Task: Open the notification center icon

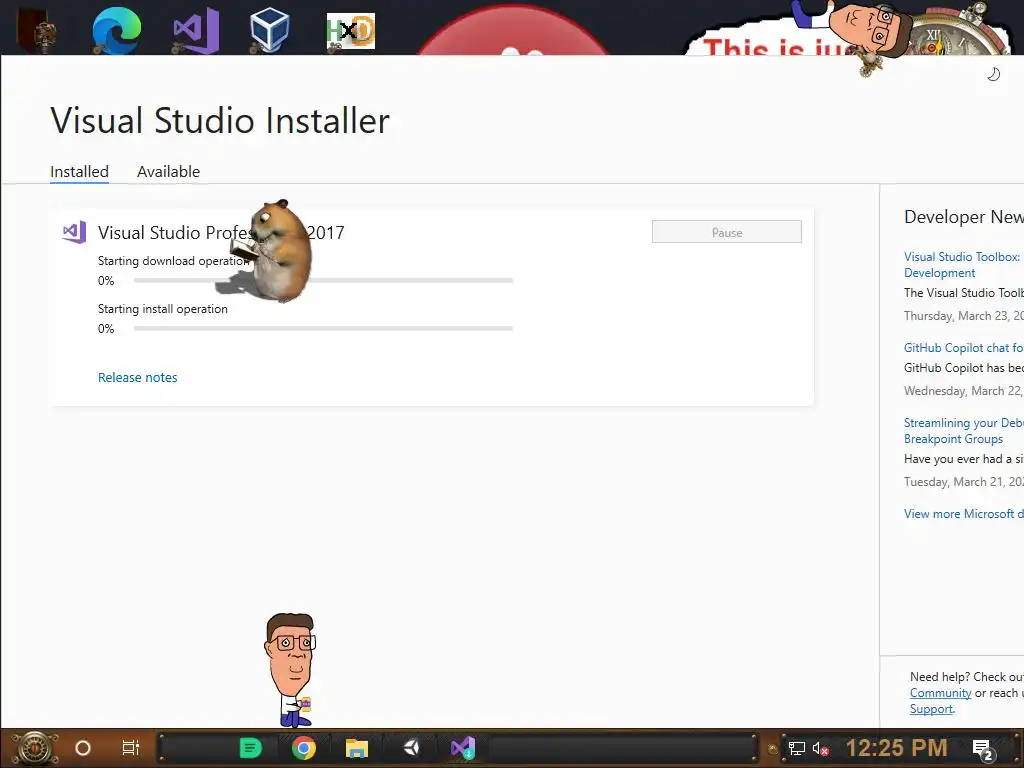Action: point(983,750)
